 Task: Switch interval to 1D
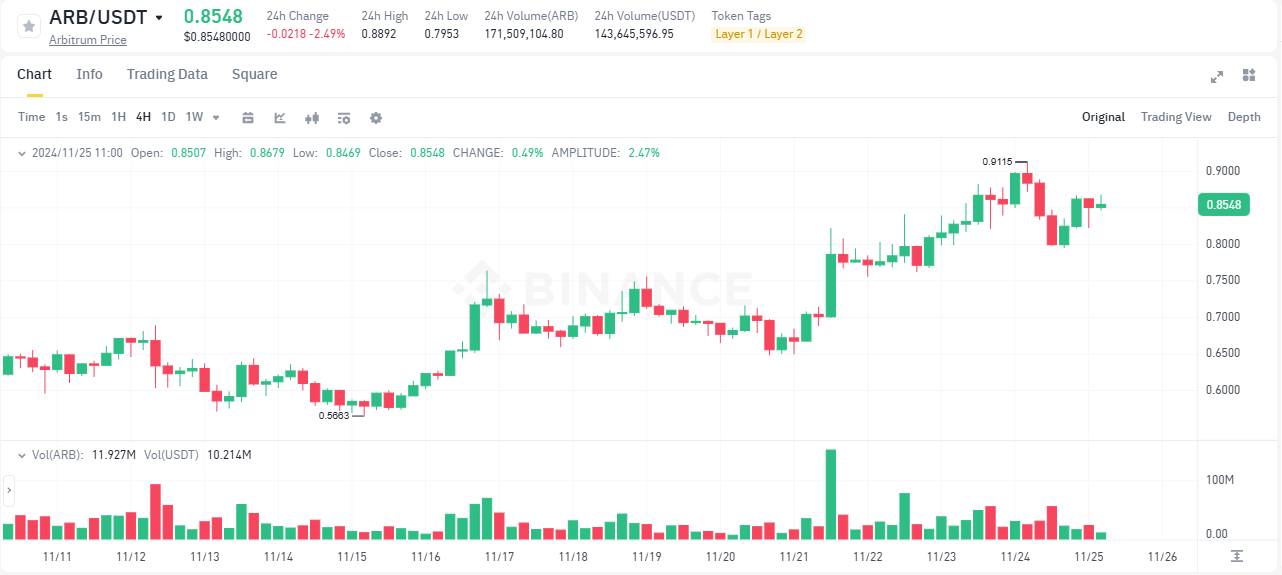click(x=168, y=117)
